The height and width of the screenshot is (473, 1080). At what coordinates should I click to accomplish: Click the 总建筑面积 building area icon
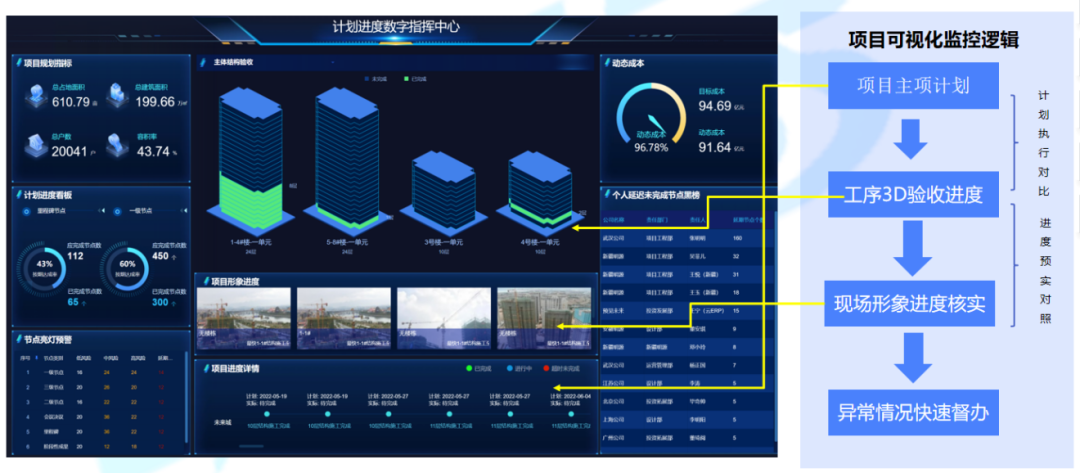coord(118,95)
